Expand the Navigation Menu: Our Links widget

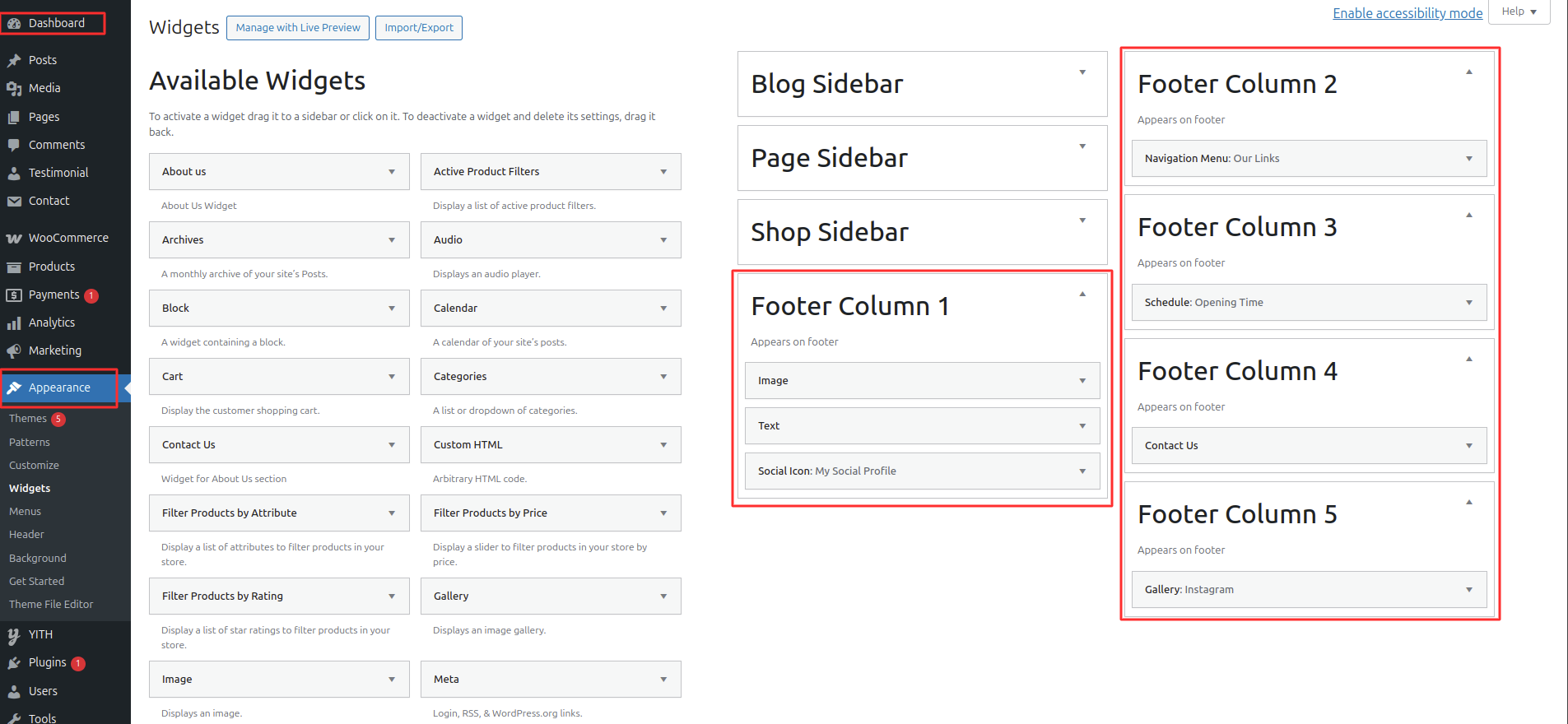coord(1469,158)
